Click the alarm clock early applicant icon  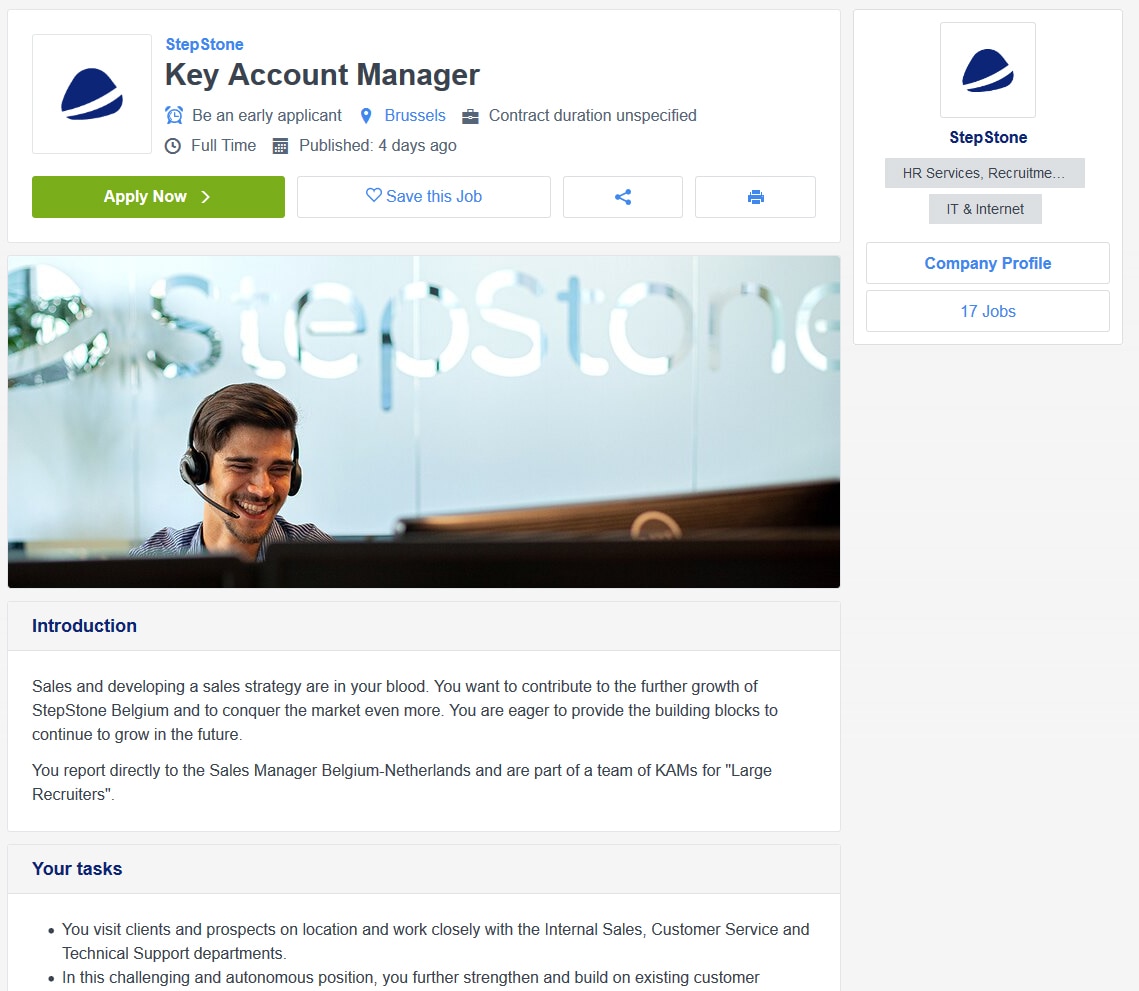(174, 116)
